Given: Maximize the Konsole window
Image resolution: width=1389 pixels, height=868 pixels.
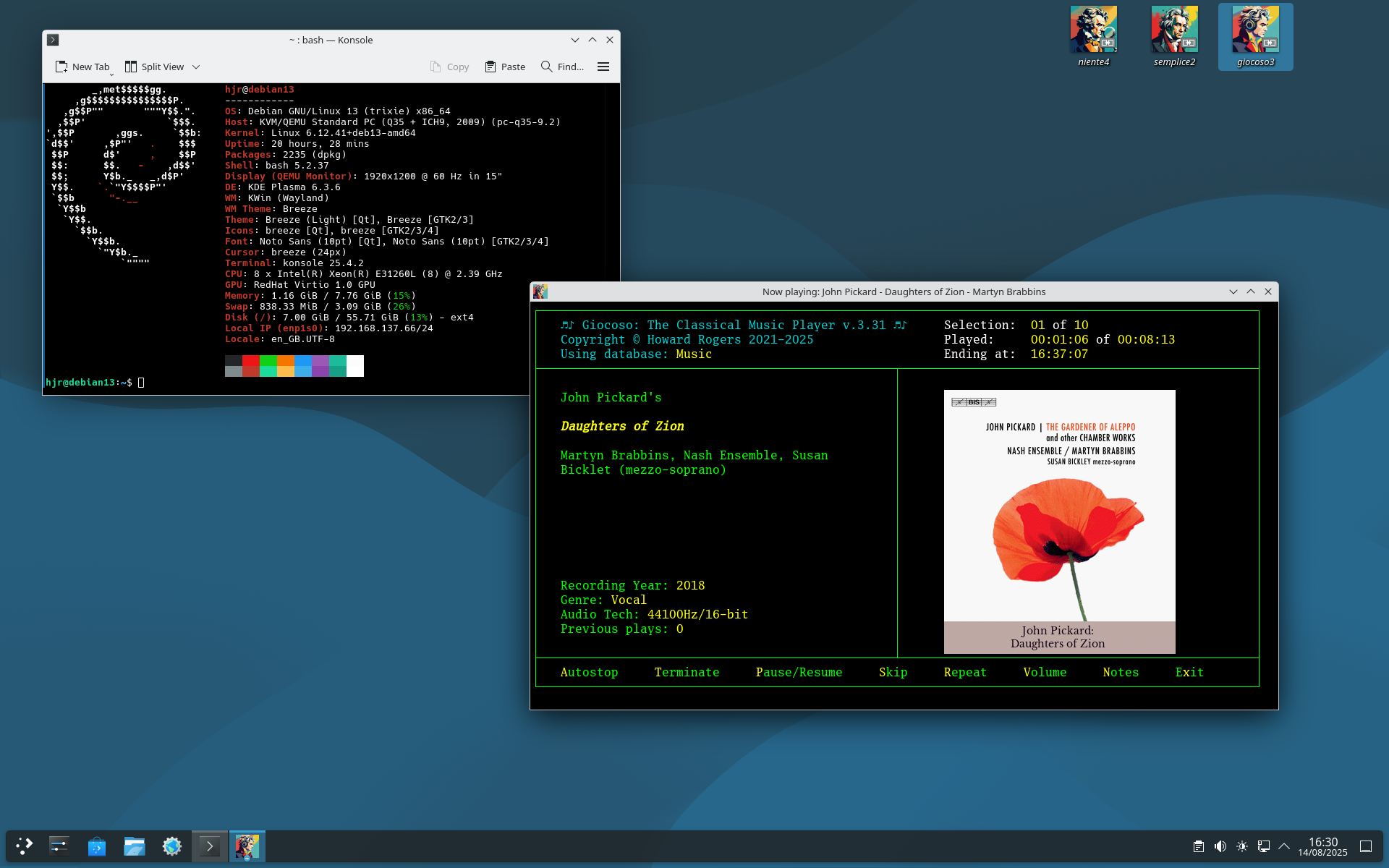Looking at the screenshot, I should click(x=592, y=40).
